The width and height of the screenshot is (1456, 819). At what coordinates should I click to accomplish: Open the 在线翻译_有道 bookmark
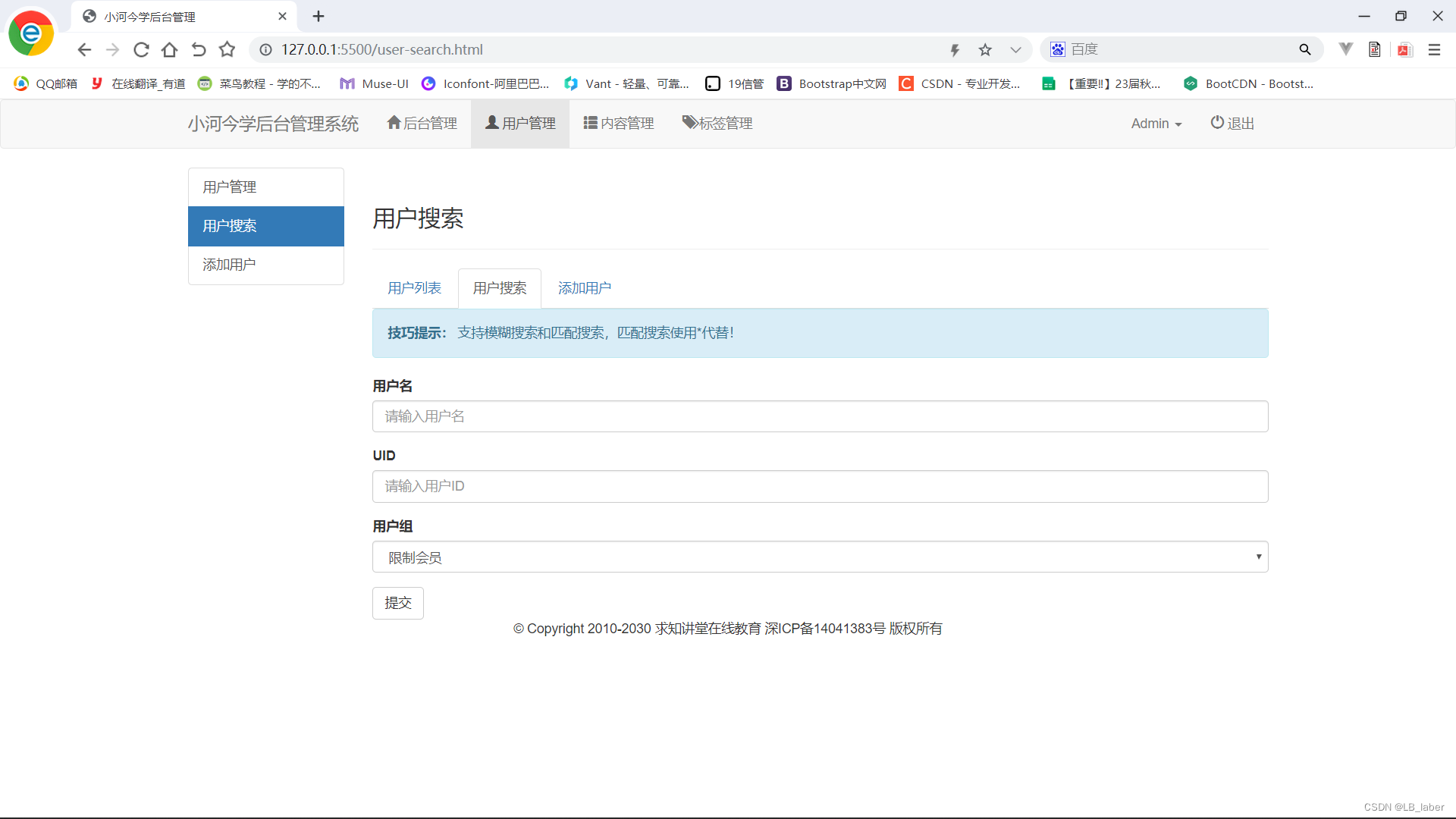[x=138, y=83]
